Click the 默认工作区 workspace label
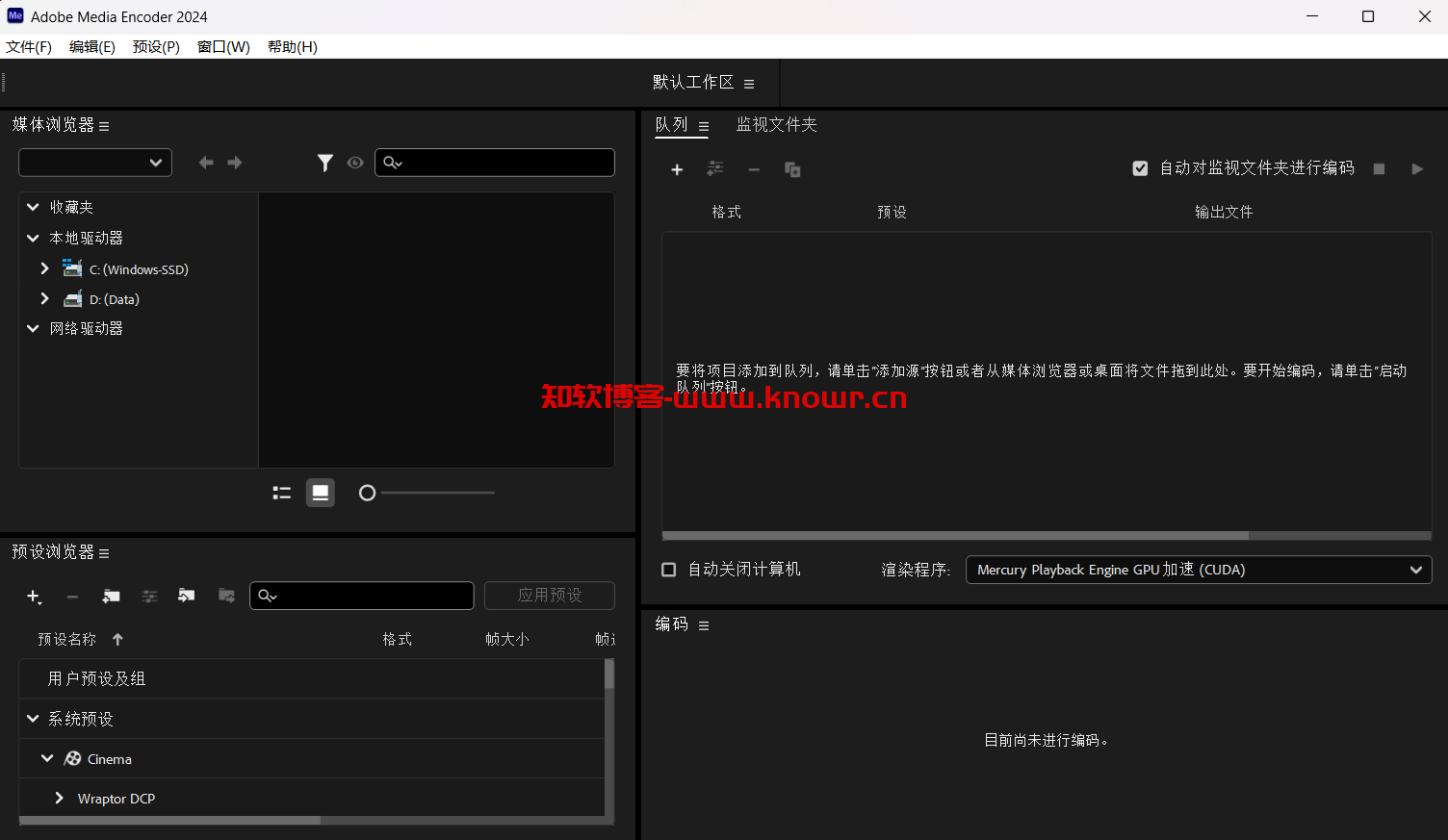Screen dimensions: 1448x840 coord(693,82)
